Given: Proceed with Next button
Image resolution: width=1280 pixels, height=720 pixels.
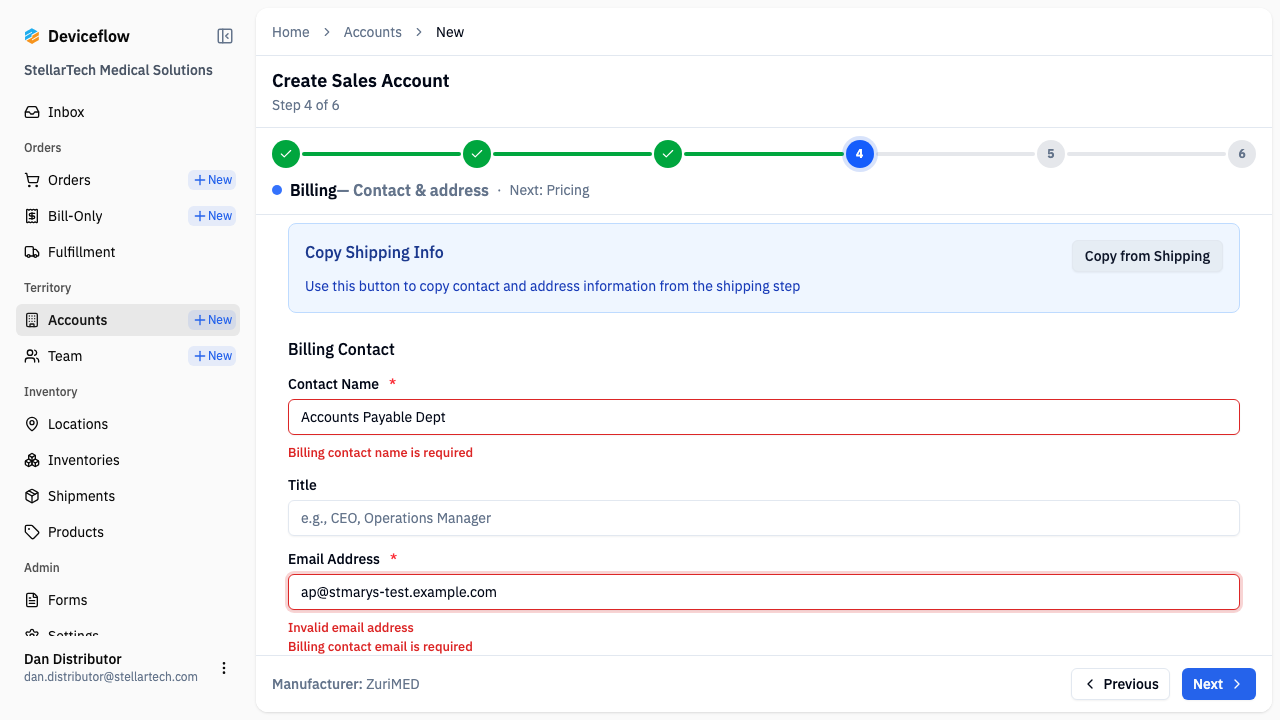Looking at the screenshot, I should click(x=1218, y=684).
